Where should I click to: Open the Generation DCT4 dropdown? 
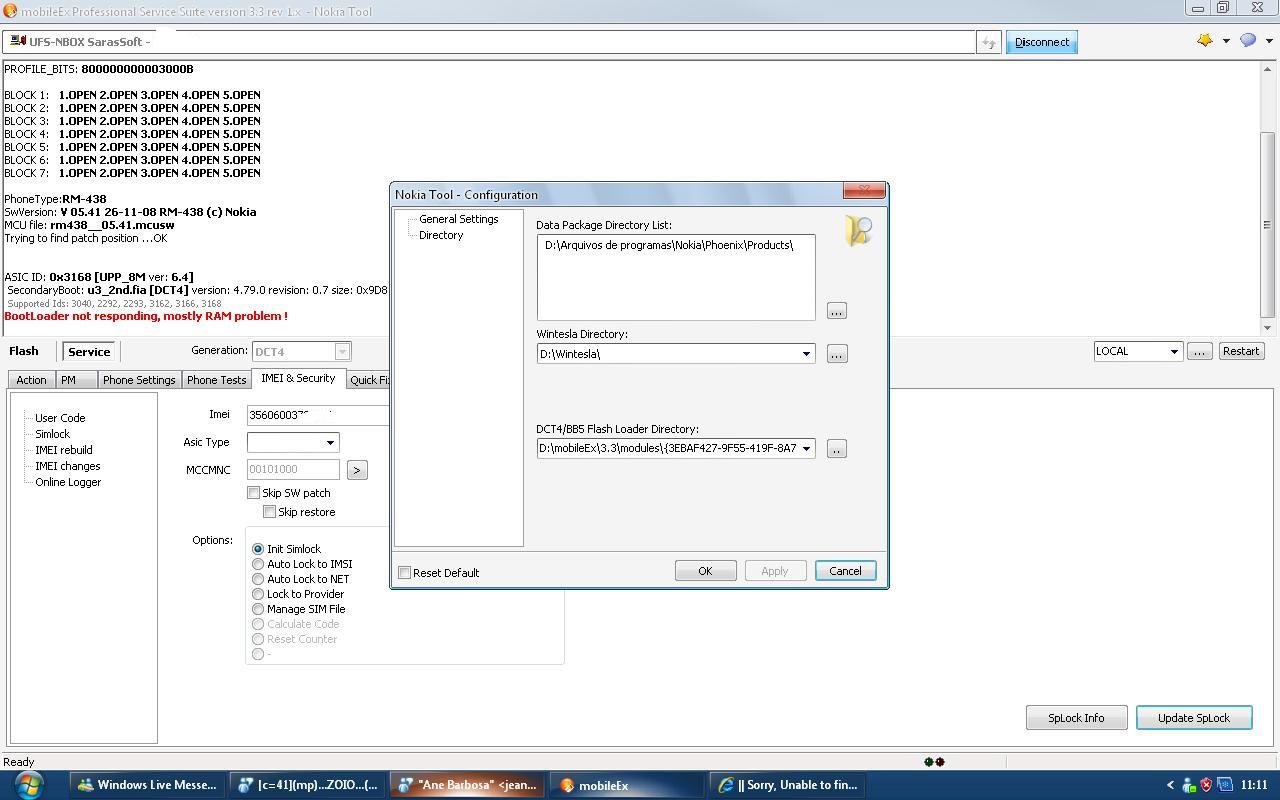pos(342,351)
